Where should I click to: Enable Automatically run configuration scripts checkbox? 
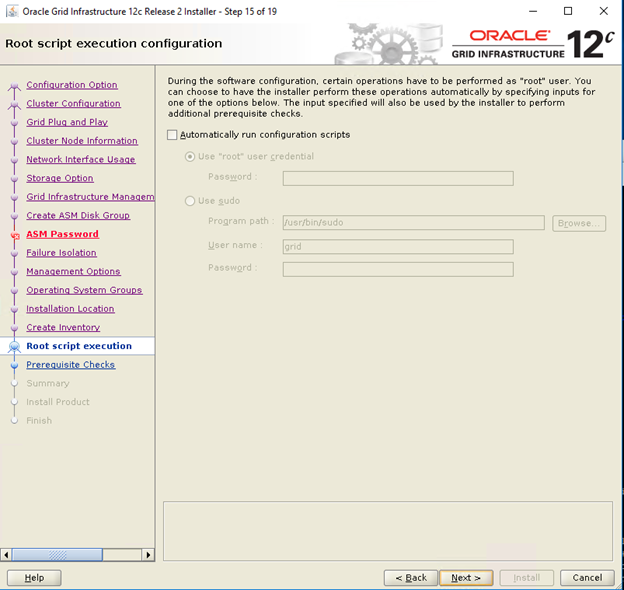(172, 135)
